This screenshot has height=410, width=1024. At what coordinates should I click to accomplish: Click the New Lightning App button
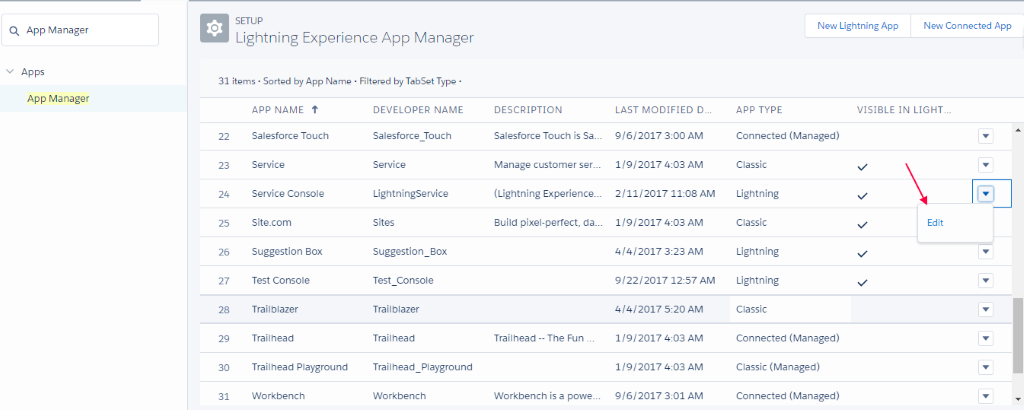click(857, 26)
